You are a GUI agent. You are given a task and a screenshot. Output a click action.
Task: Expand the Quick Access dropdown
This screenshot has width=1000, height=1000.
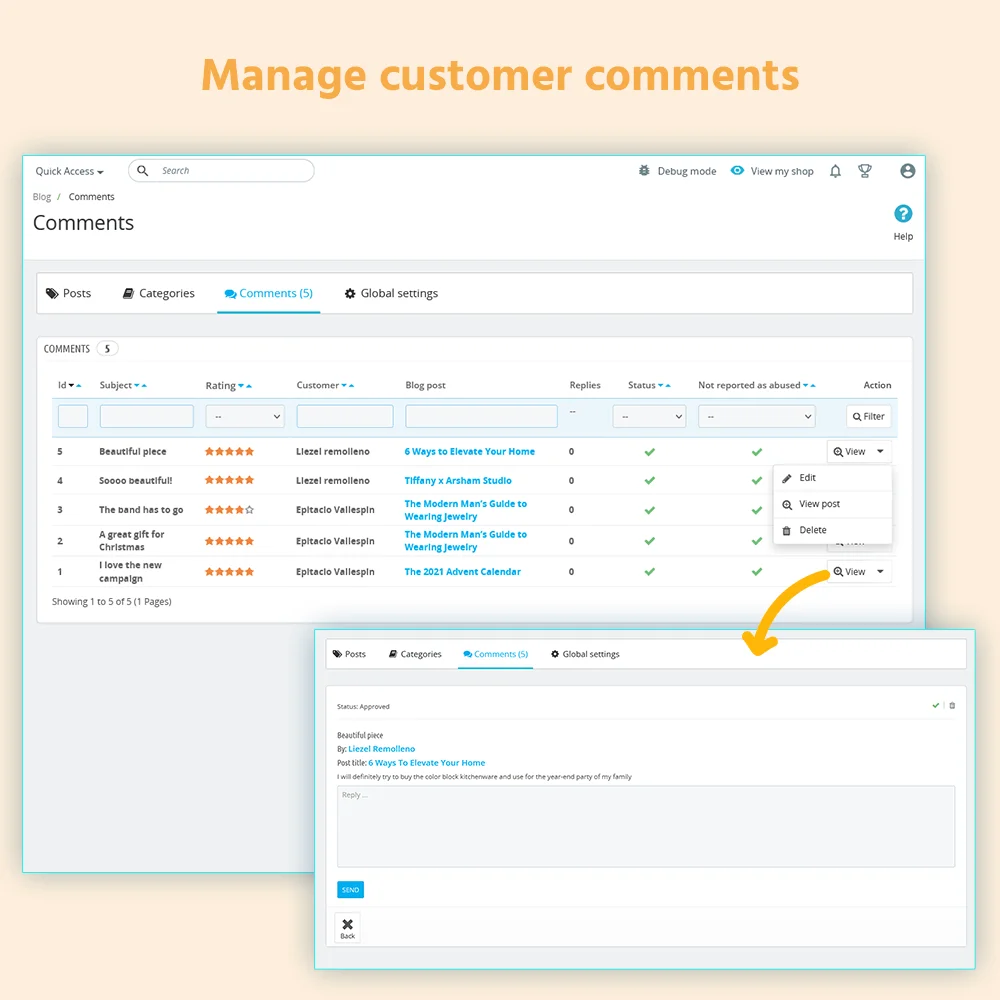pyautogui.click(x=69, y=171)
